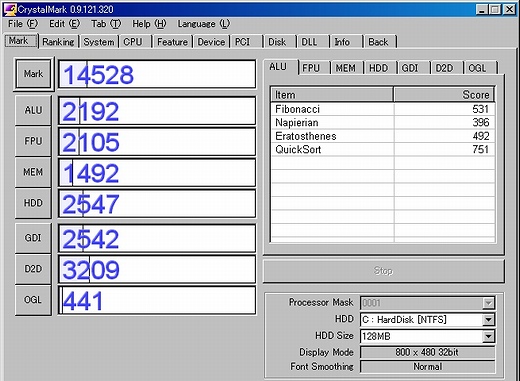
Task: Switch to the System tab
Action: 99,42
